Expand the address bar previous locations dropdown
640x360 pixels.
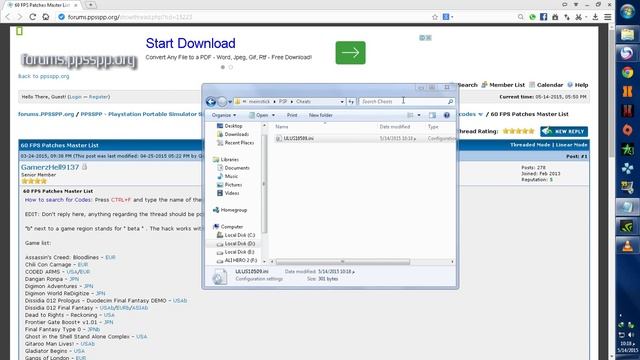coord(342,102)
